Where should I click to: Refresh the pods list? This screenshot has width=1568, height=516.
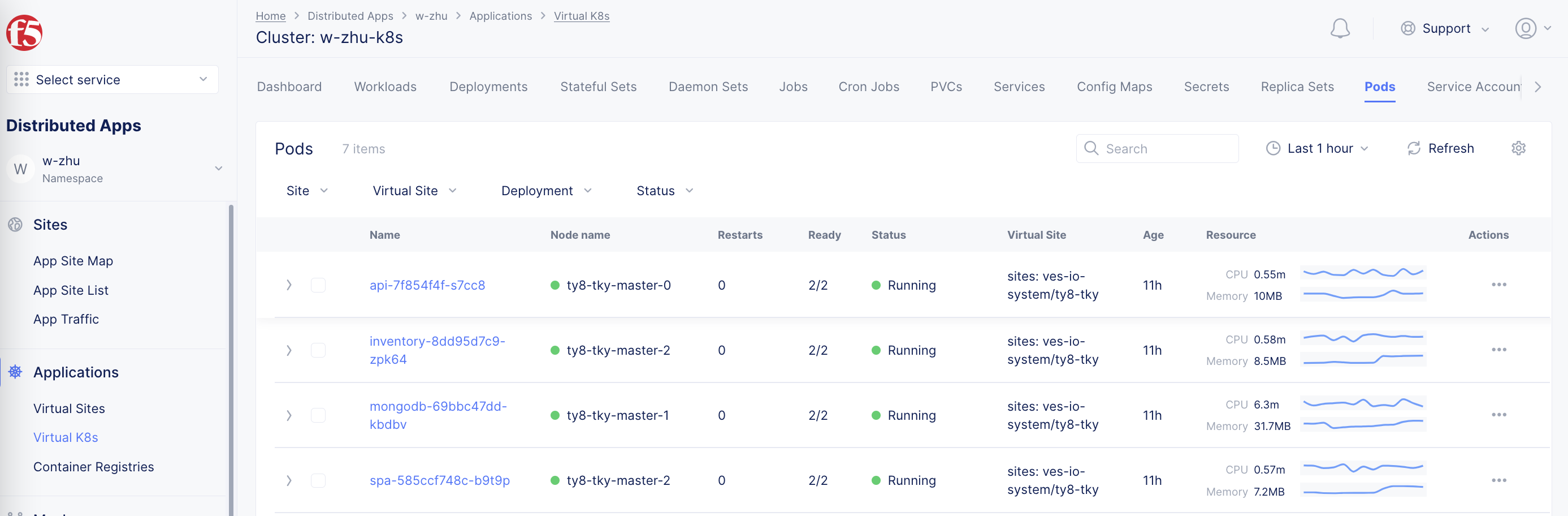[x=1440, y=148]
